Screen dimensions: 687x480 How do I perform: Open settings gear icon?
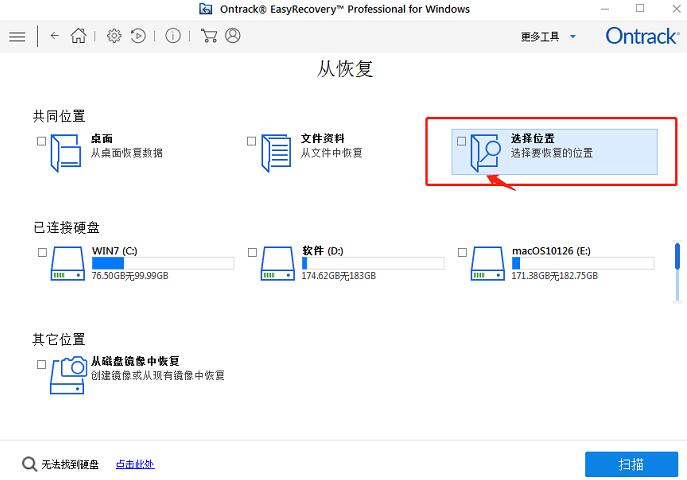click(x=114, y=36)
